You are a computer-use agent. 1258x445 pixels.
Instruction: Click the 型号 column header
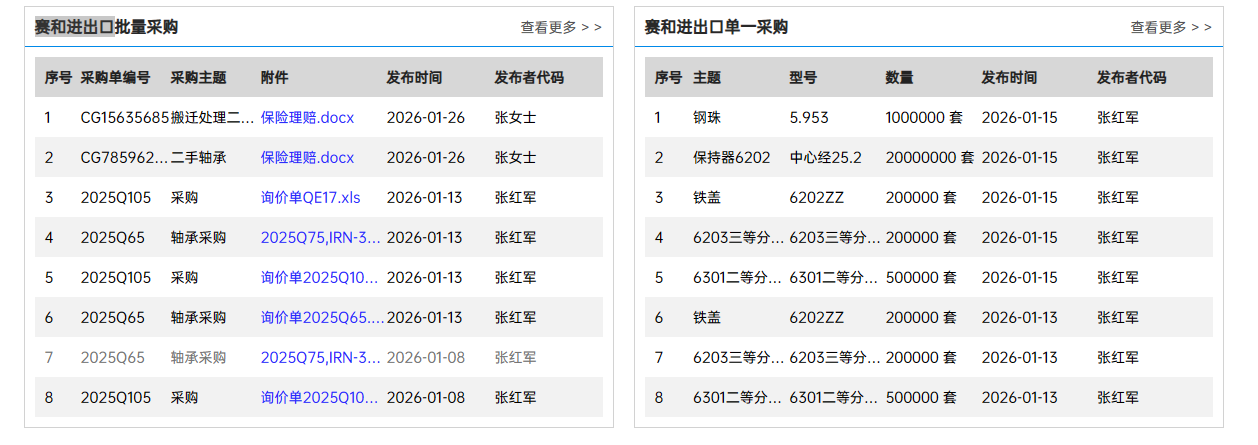[803, 77]
